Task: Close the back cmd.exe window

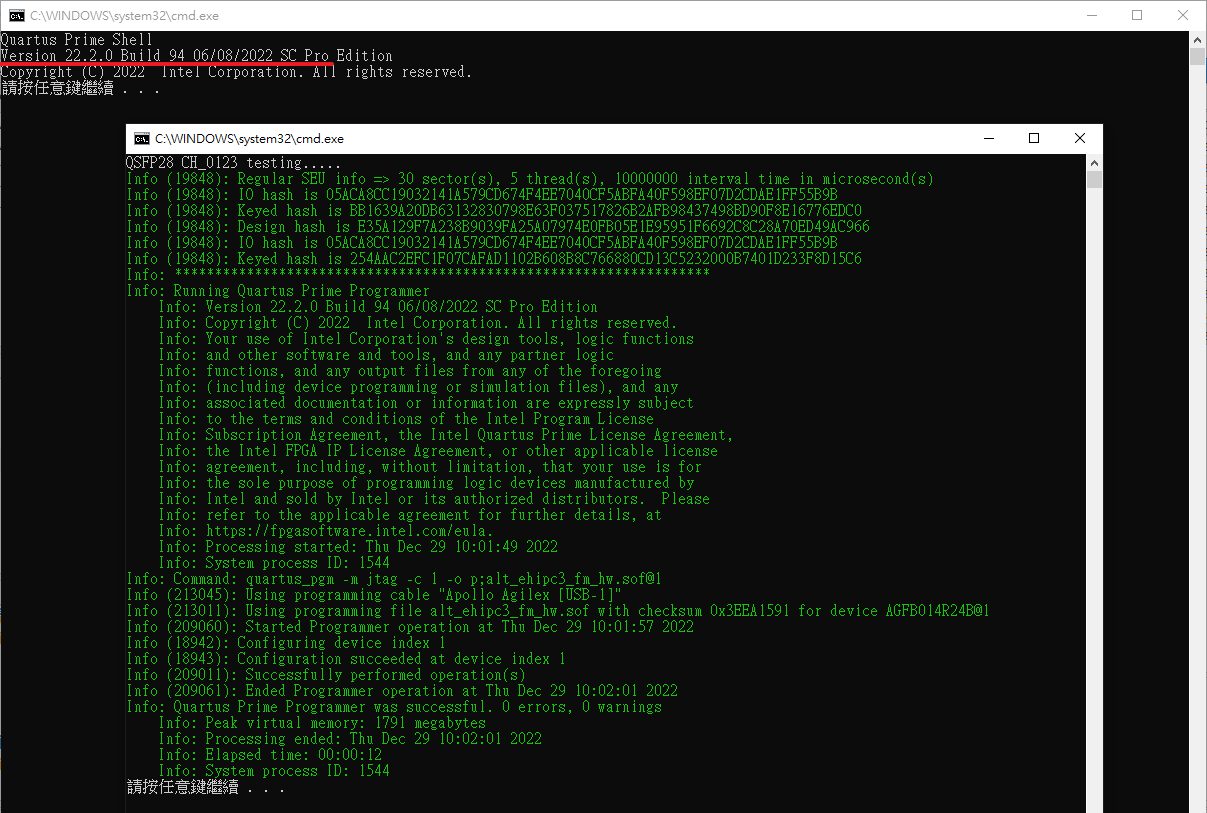Action: [1183, 15]
